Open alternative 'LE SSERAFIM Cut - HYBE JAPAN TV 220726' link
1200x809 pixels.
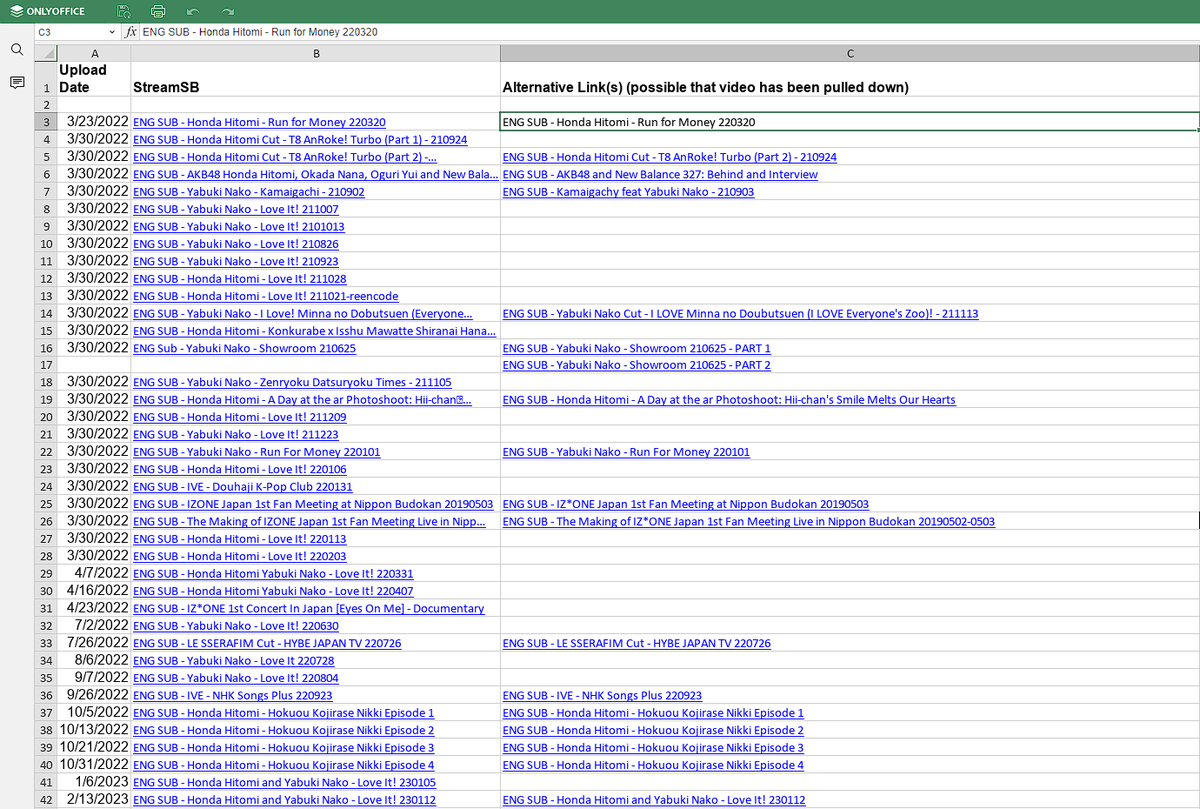[x=637, y=643]
